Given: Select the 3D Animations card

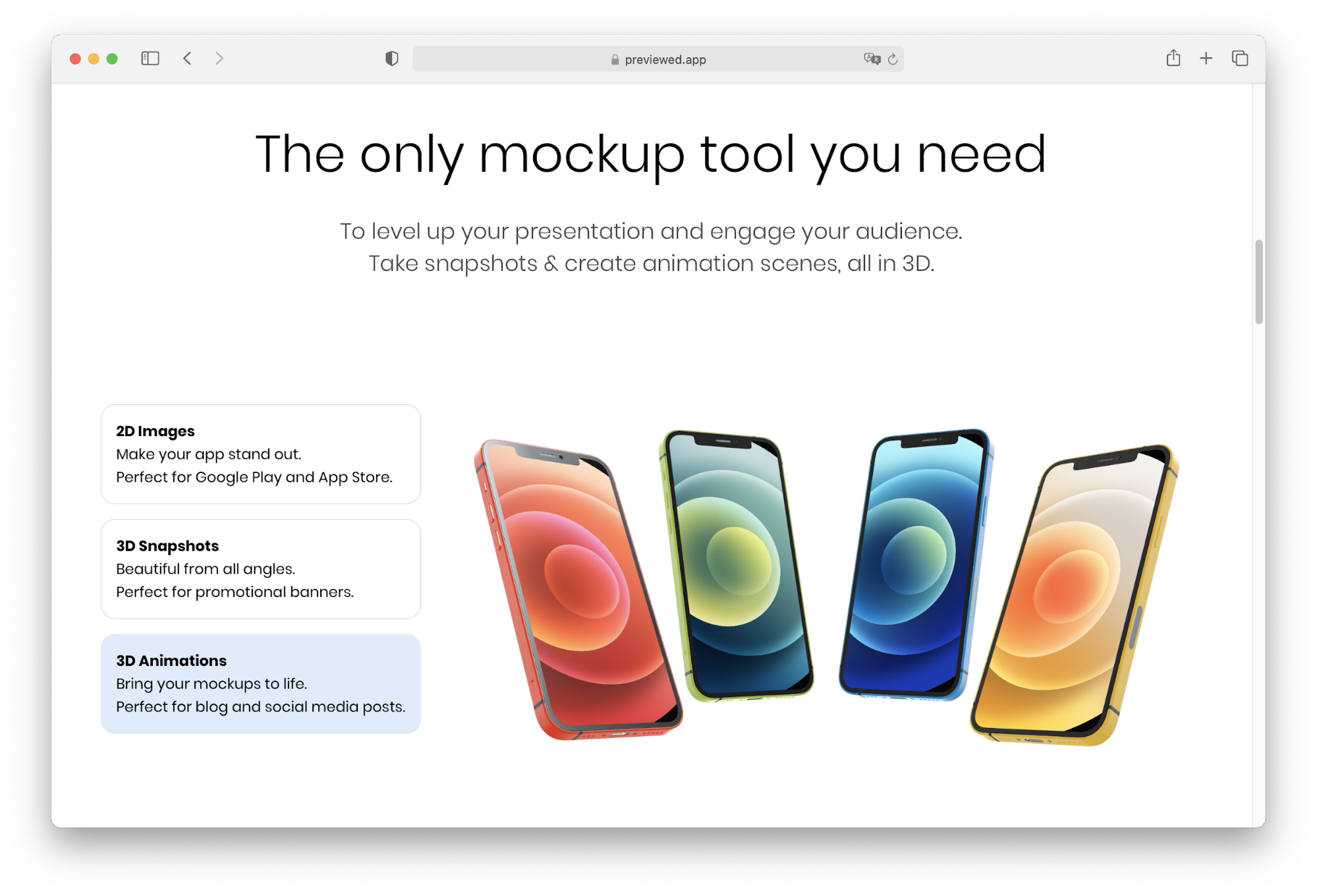Looking at the screenshot, I should 261,684.
